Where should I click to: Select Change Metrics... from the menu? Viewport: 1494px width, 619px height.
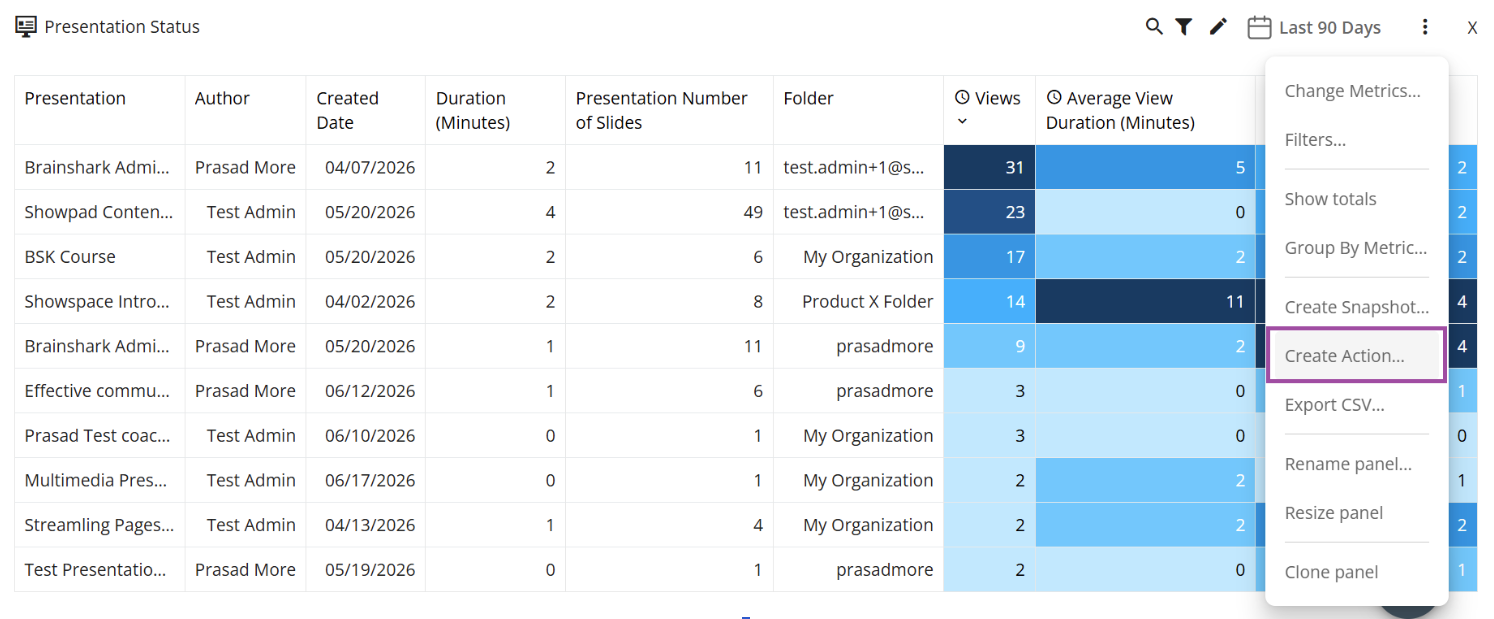(x=1352, y=91)
